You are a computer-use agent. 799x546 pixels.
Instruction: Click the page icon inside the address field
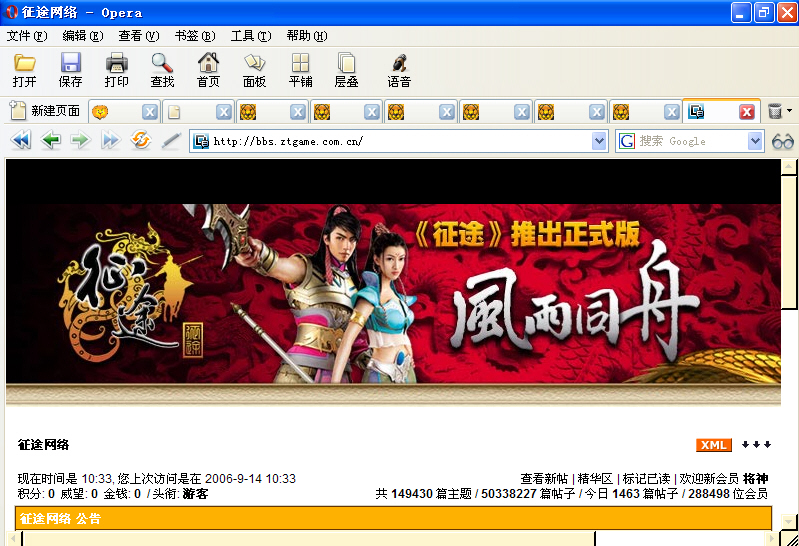click(x=201, y=141)
